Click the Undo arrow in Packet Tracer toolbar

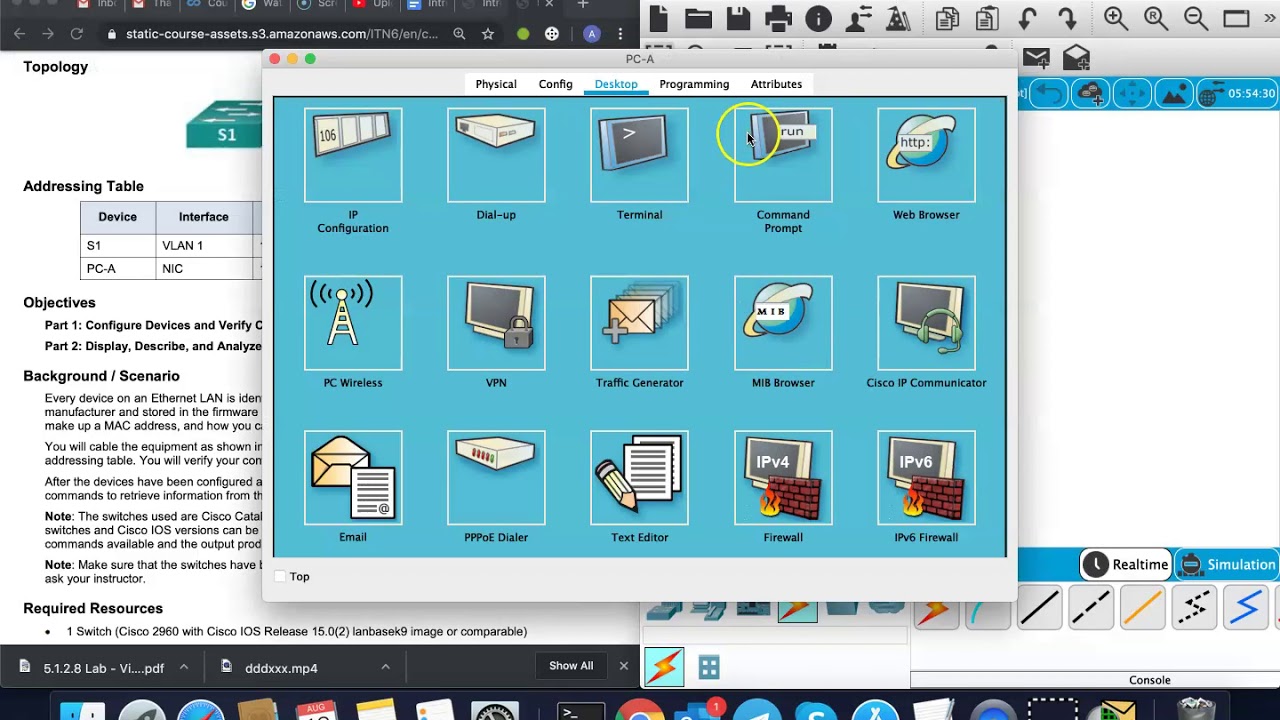coord(1027,18)
